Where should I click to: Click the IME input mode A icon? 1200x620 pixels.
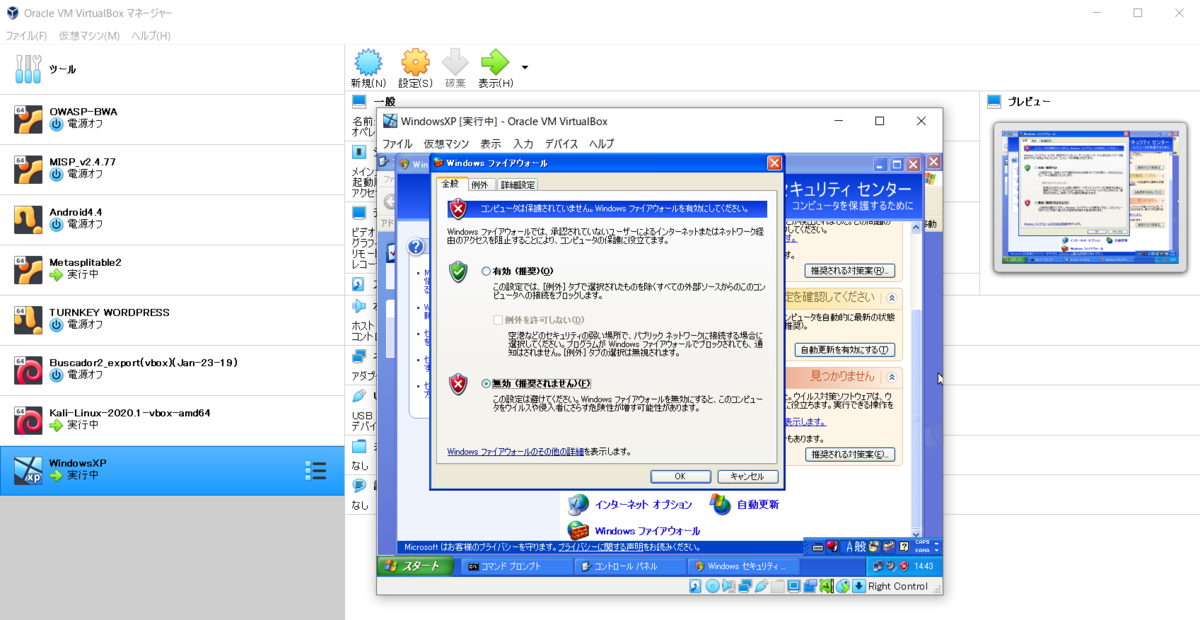(848, 546)
